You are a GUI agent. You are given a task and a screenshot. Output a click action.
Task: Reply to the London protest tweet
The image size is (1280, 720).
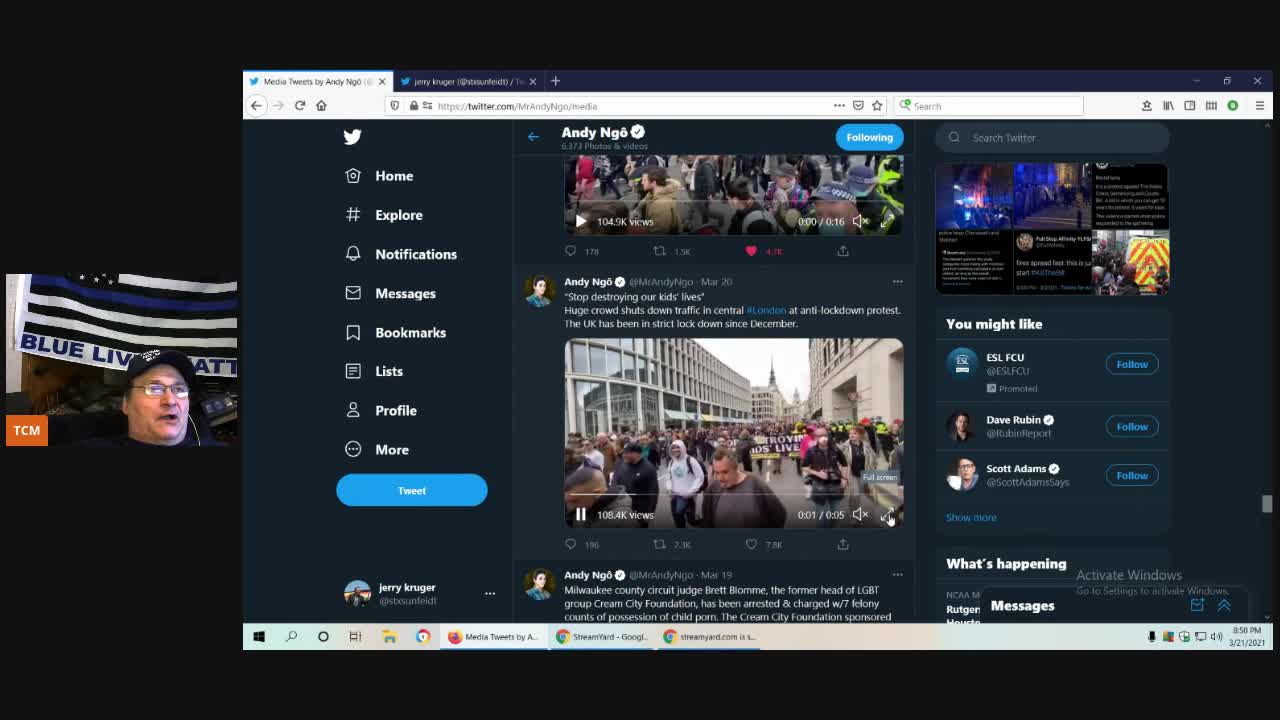pos(571,544)
